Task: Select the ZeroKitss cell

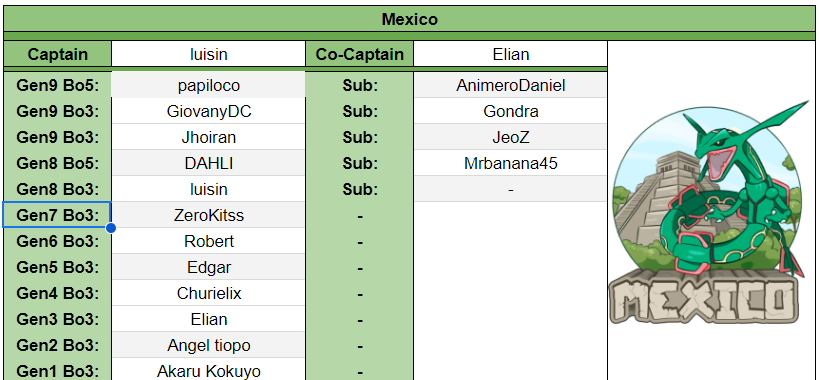Action: tap(208, 215)
